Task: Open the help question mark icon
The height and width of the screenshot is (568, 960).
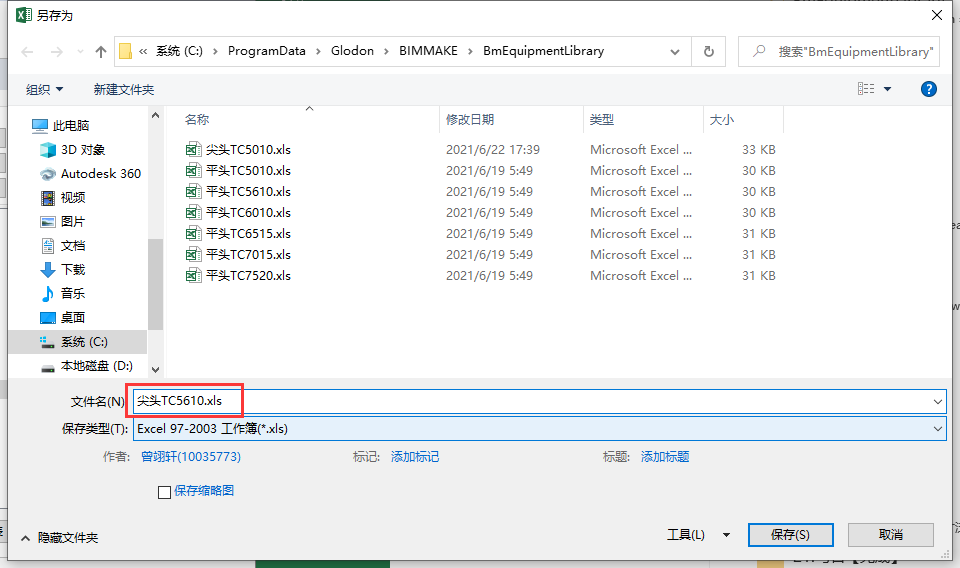Action: click(929, 89)
